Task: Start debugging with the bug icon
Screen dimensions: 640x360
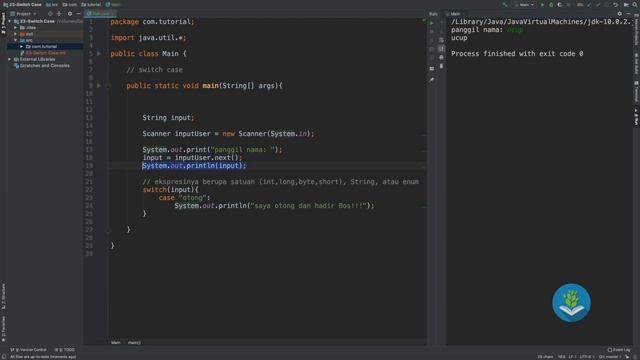Action: (x=551, y=4)
